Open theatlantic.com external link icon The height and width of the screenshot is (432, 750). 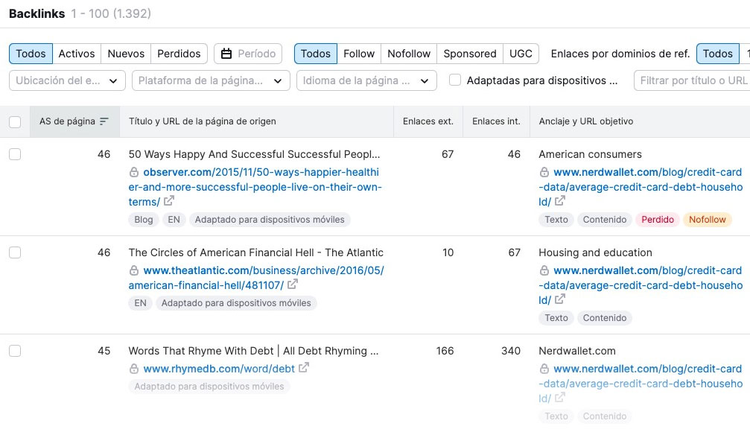[292, 284]
